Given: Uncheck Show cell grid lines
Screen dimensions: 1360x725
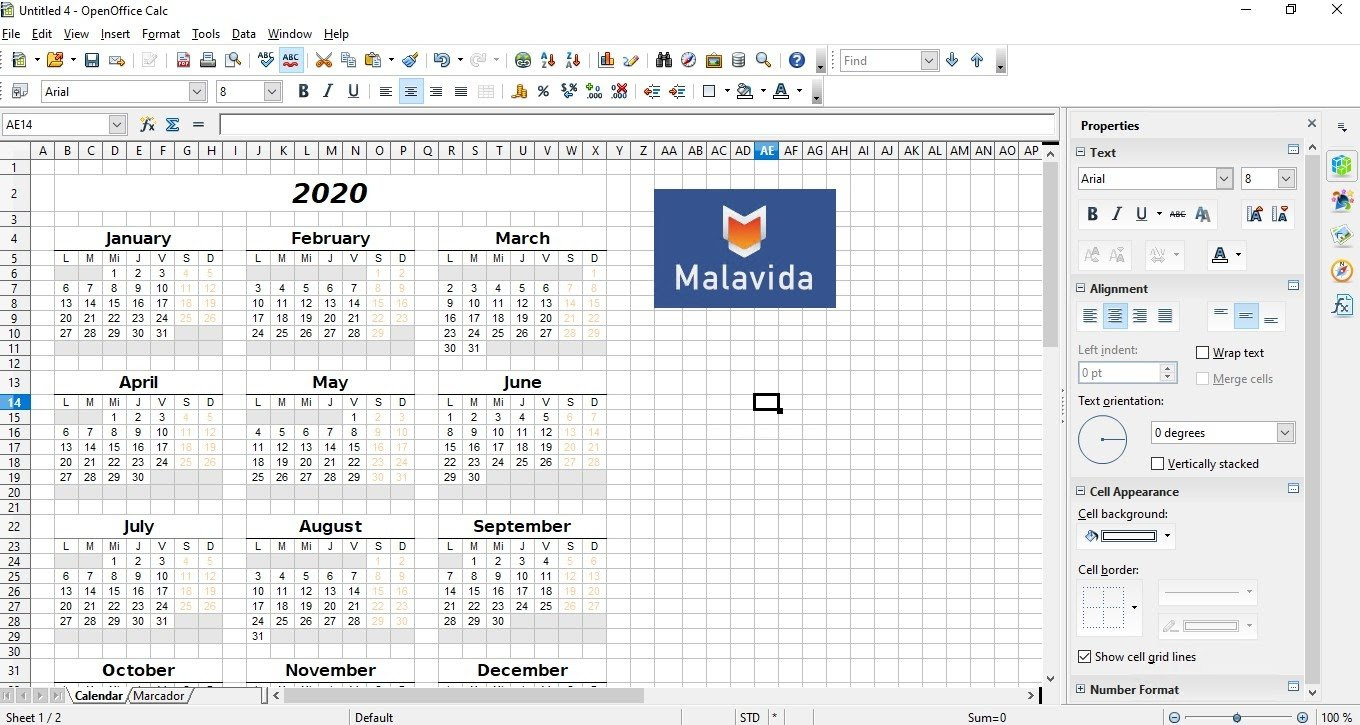Looking at the screenshot, I should click(1083, 657).
